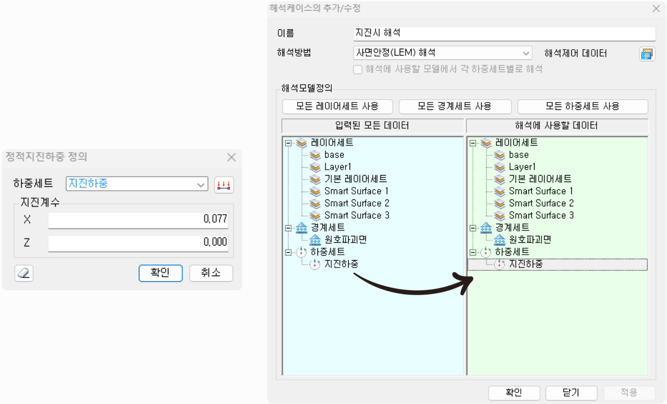The width and height of the screenshot is (667, 404).
Task: Click 해석에 사용할 데이터 column header
Action: (x=557, y=126)
